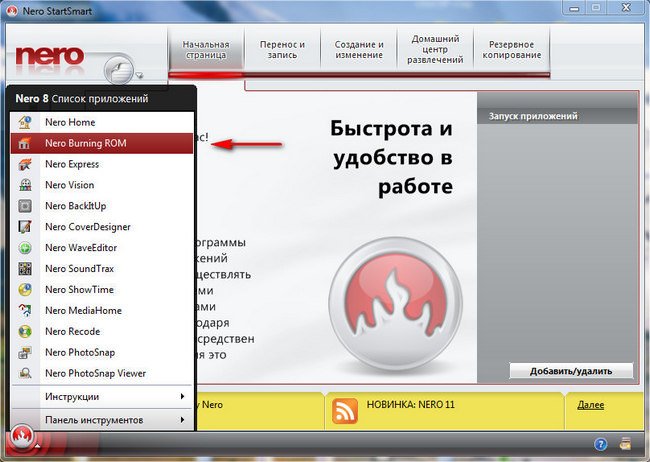Click the Nero 8 Список приложений header

[82, 99]
